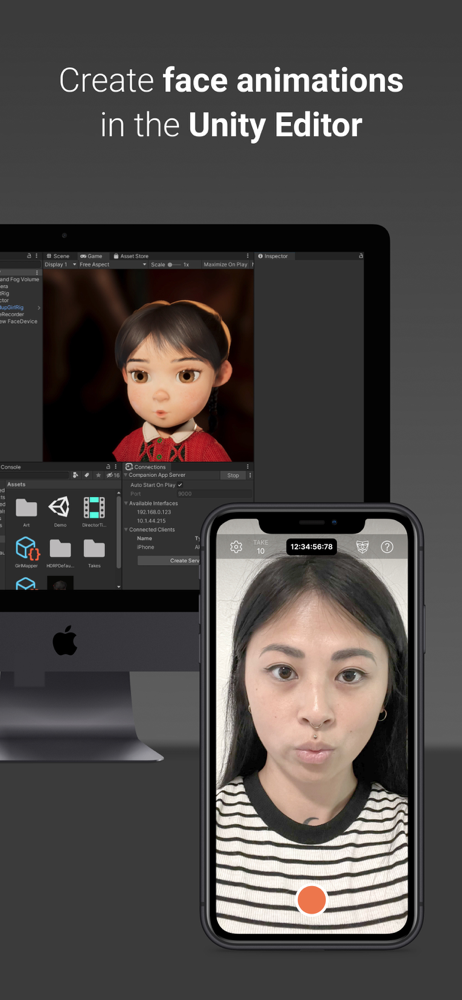
Task: Tap the face mask icon in iPhone app
Action: click(x=362, y=547)
